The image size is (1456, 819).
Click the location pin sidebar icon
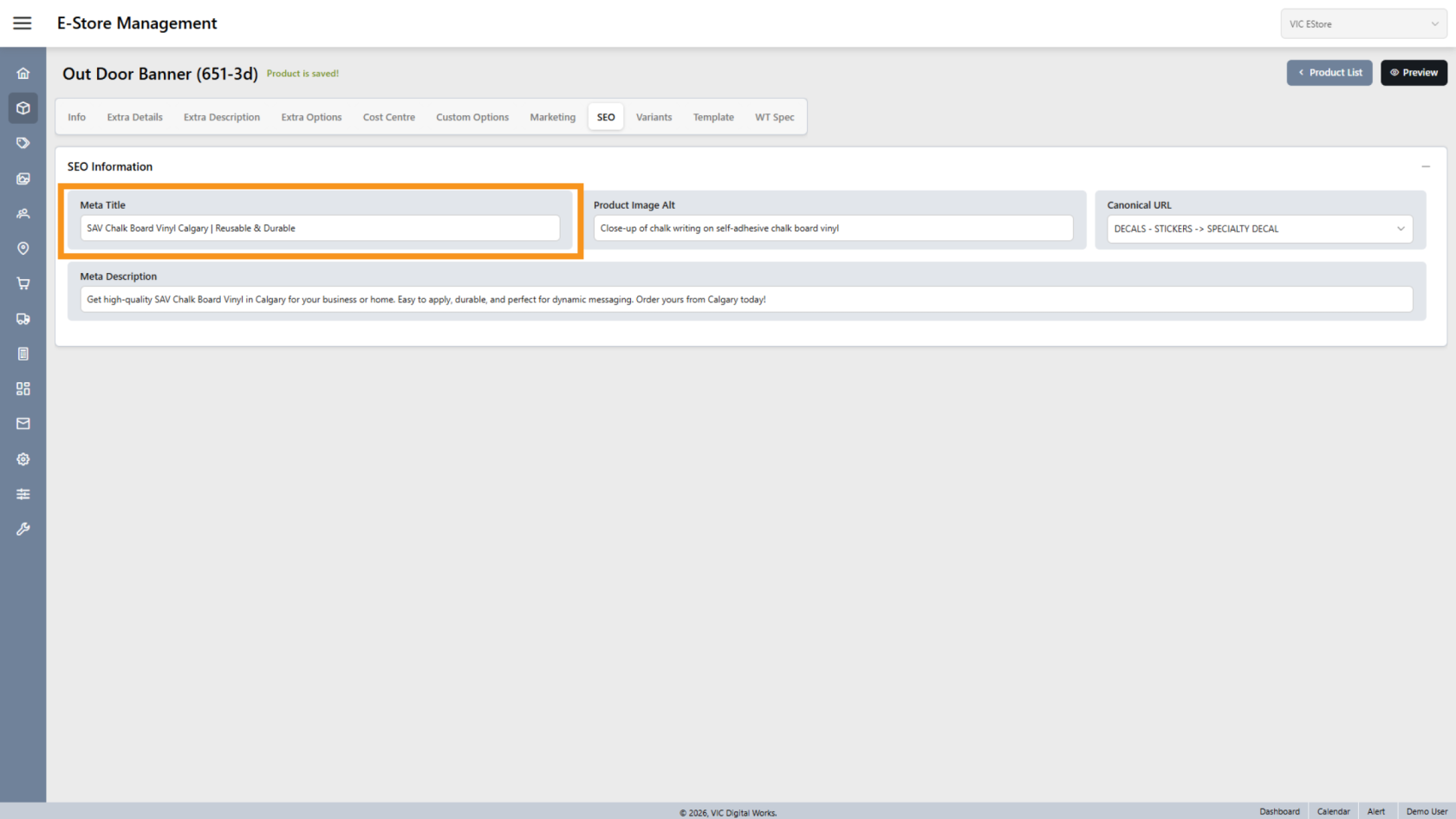[23, 249]
